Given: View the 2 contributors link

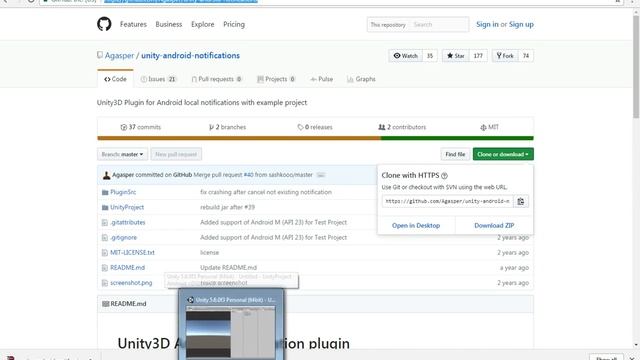Looking at the screenshot, I should (402, 127).
